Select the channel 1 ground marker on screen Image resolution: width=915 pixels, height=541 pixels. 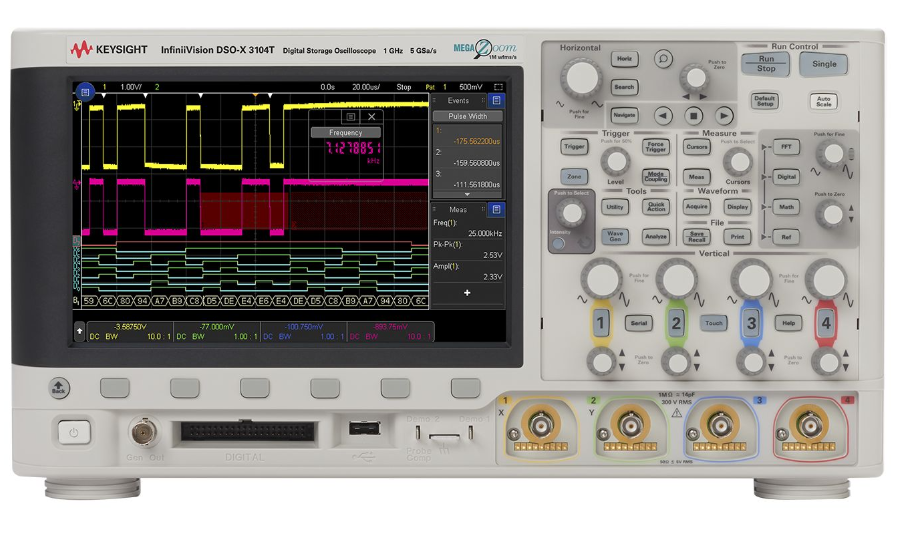[x=77, y=105]
